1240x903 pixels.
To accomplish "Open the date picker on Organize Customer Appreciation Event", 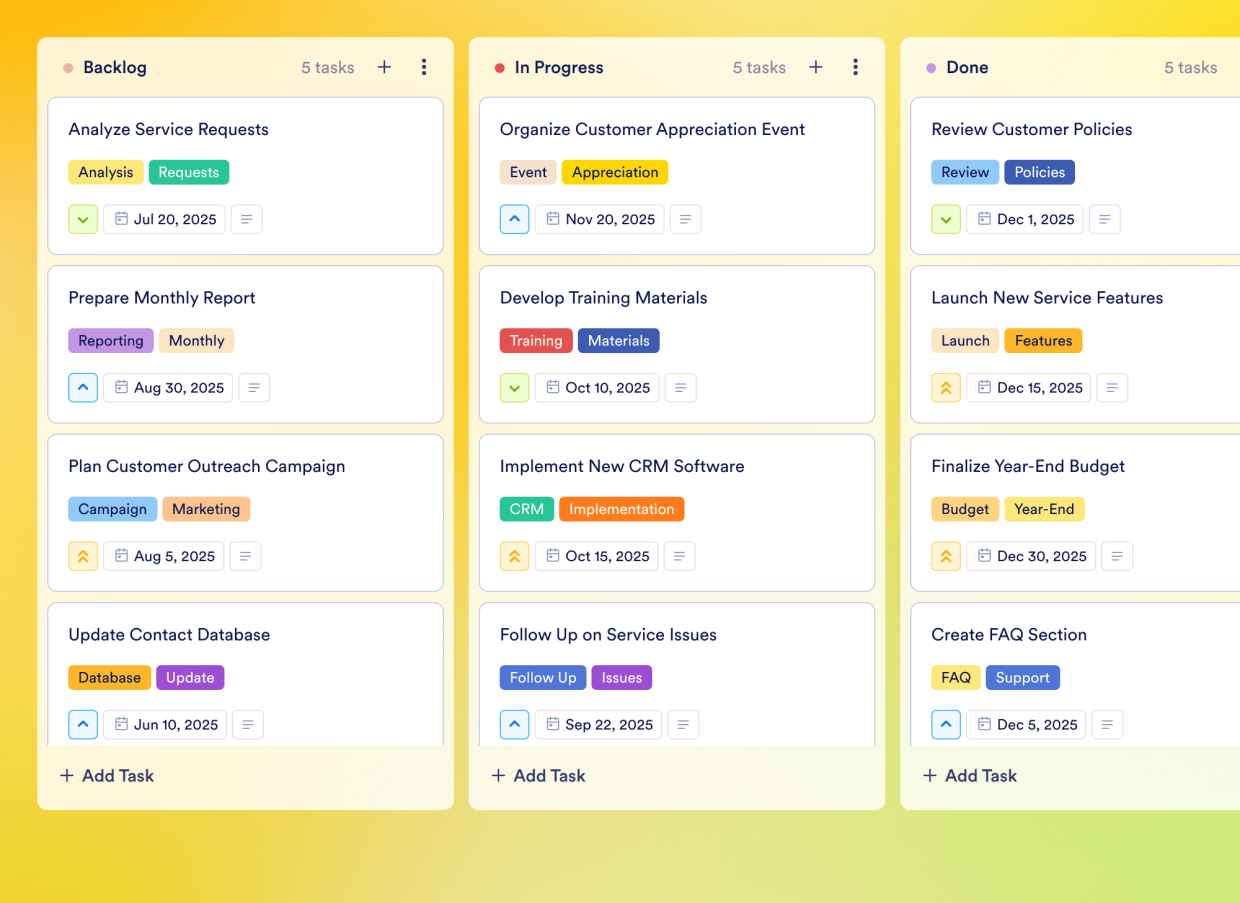I will tap(599, 219).
